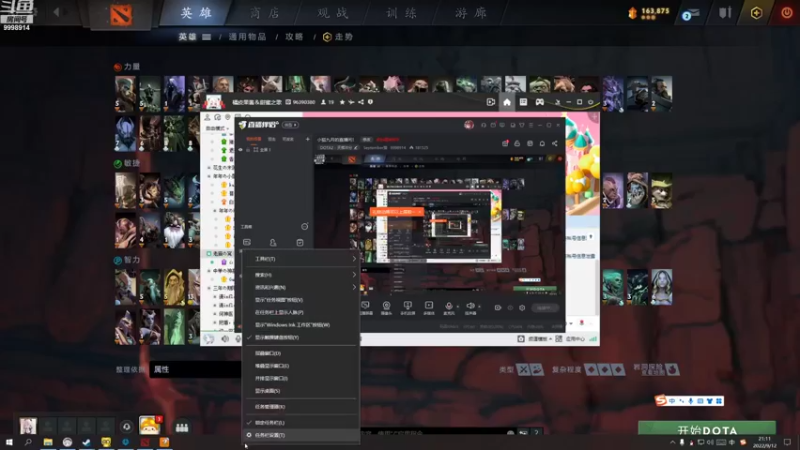Click the back arrow beside Dota logo

pyautogui.click(x=56, y=12)
